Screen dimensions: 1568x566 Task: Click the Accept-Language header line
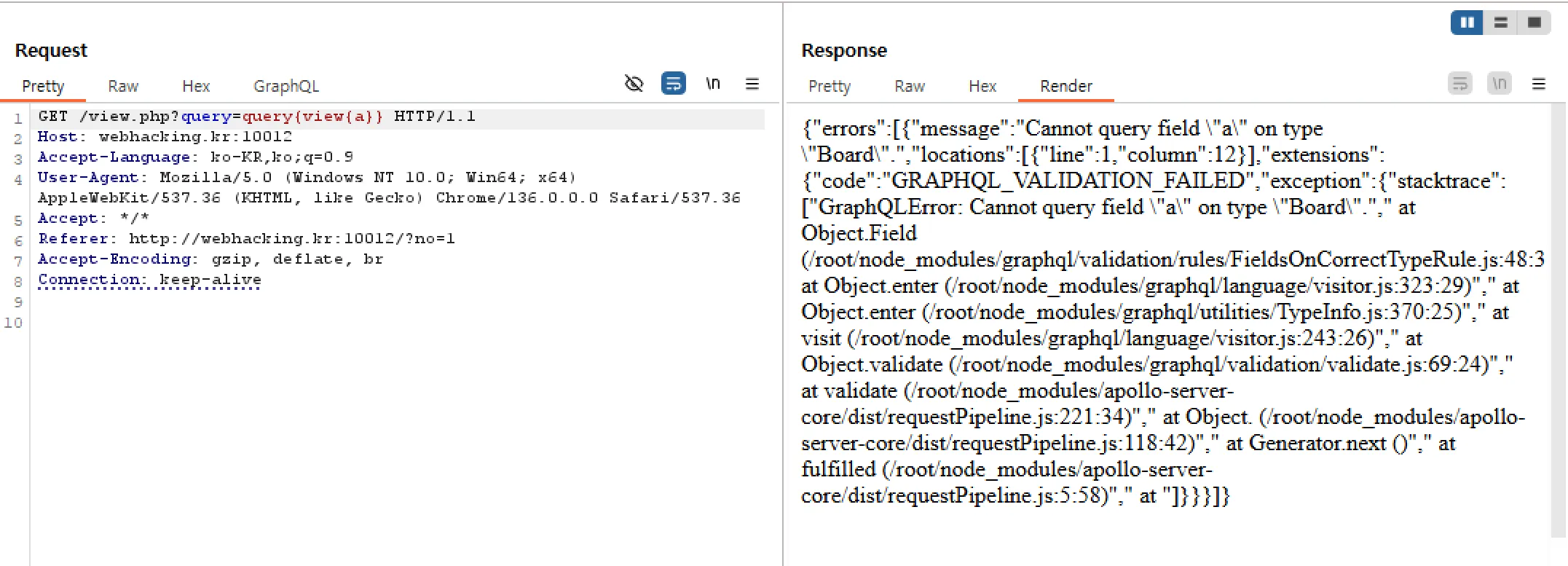click(x=195, y=157)
